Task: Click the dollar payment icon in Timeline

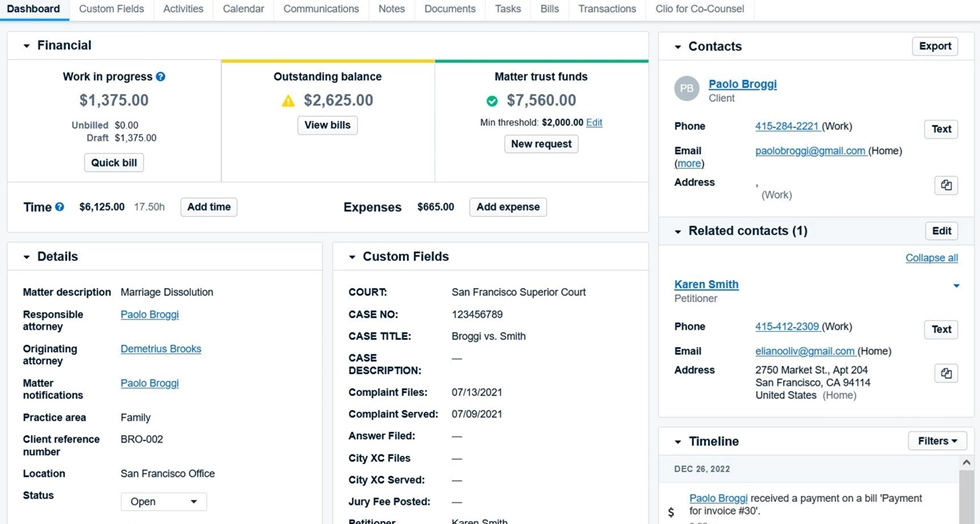Action: pos(671,512)
